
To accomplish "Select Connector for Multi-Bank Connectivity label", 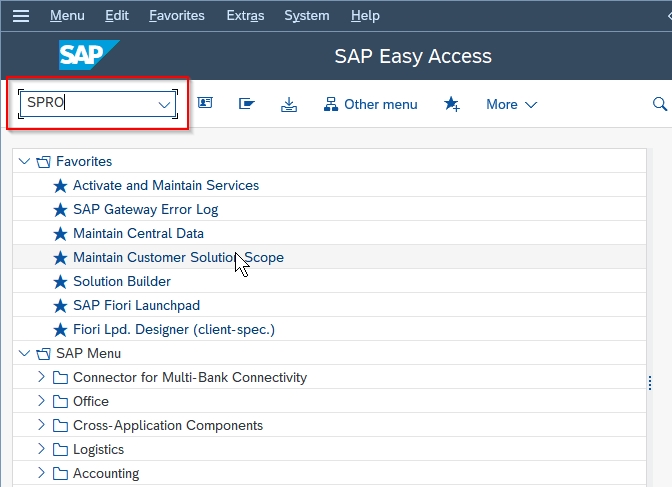I will (190, 378).
